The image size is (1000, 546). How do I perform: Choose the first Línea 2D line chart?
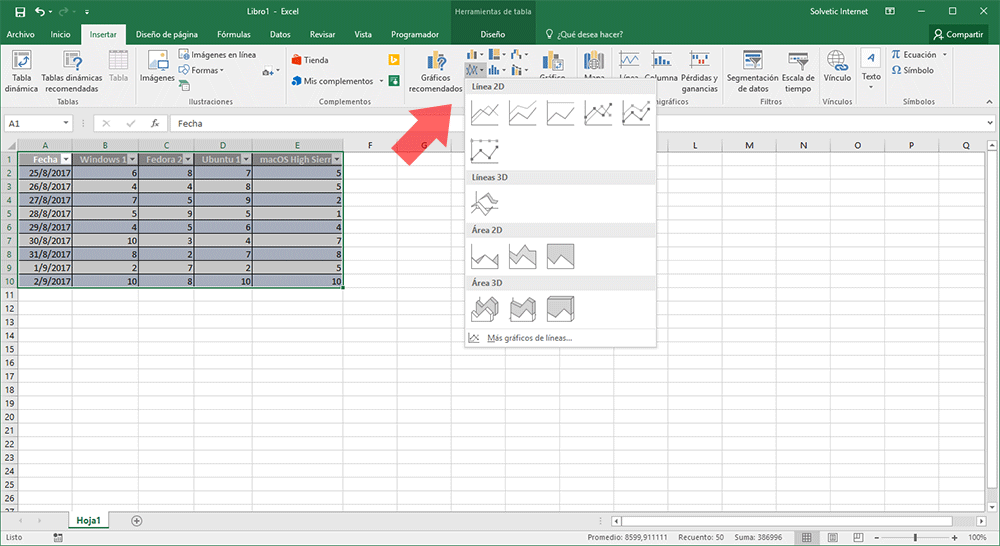pyautogui.click(x=485, y=113)
